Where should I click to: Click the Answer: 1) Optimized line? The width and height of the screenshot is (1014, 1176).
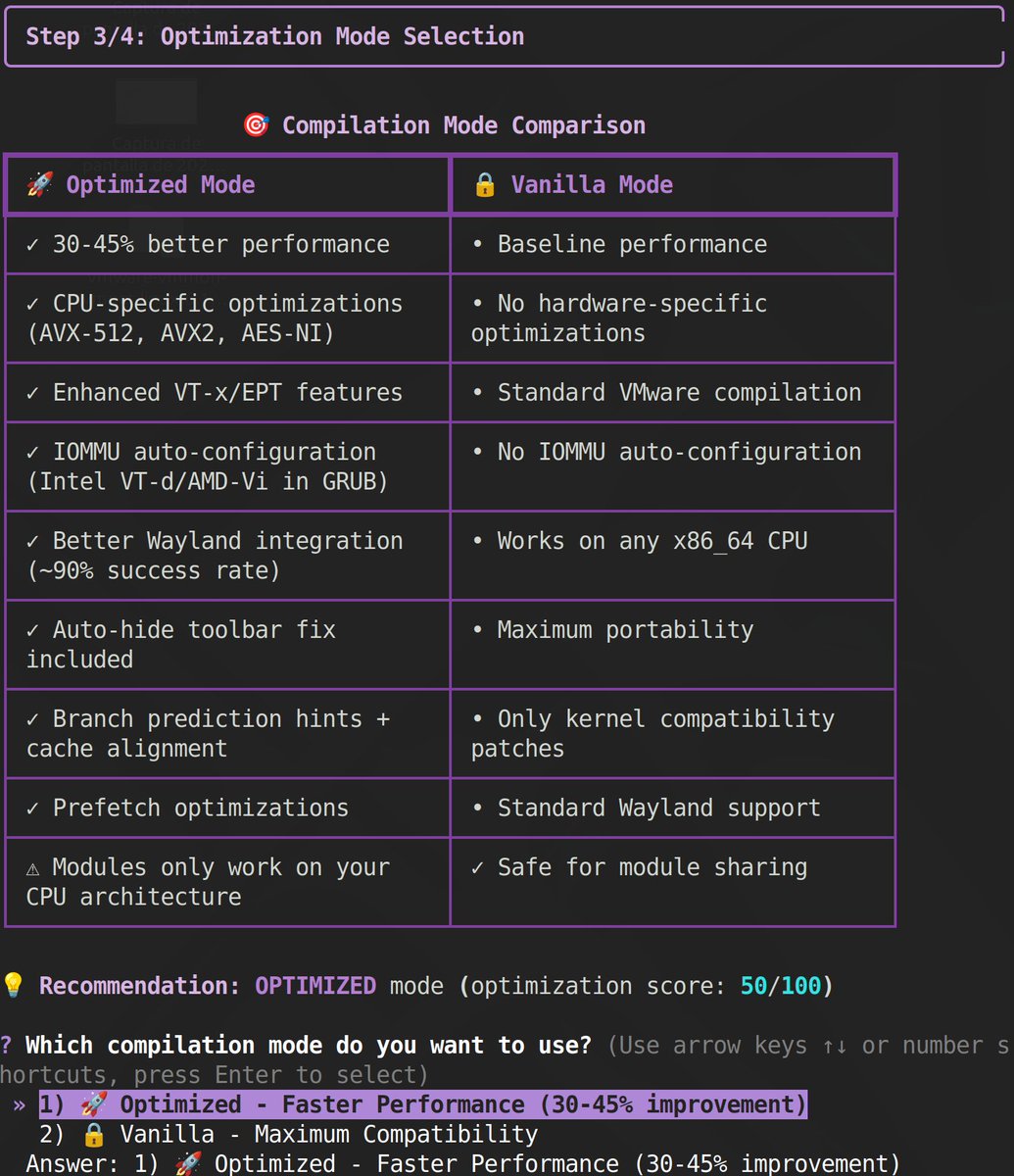coord(462,1164)
